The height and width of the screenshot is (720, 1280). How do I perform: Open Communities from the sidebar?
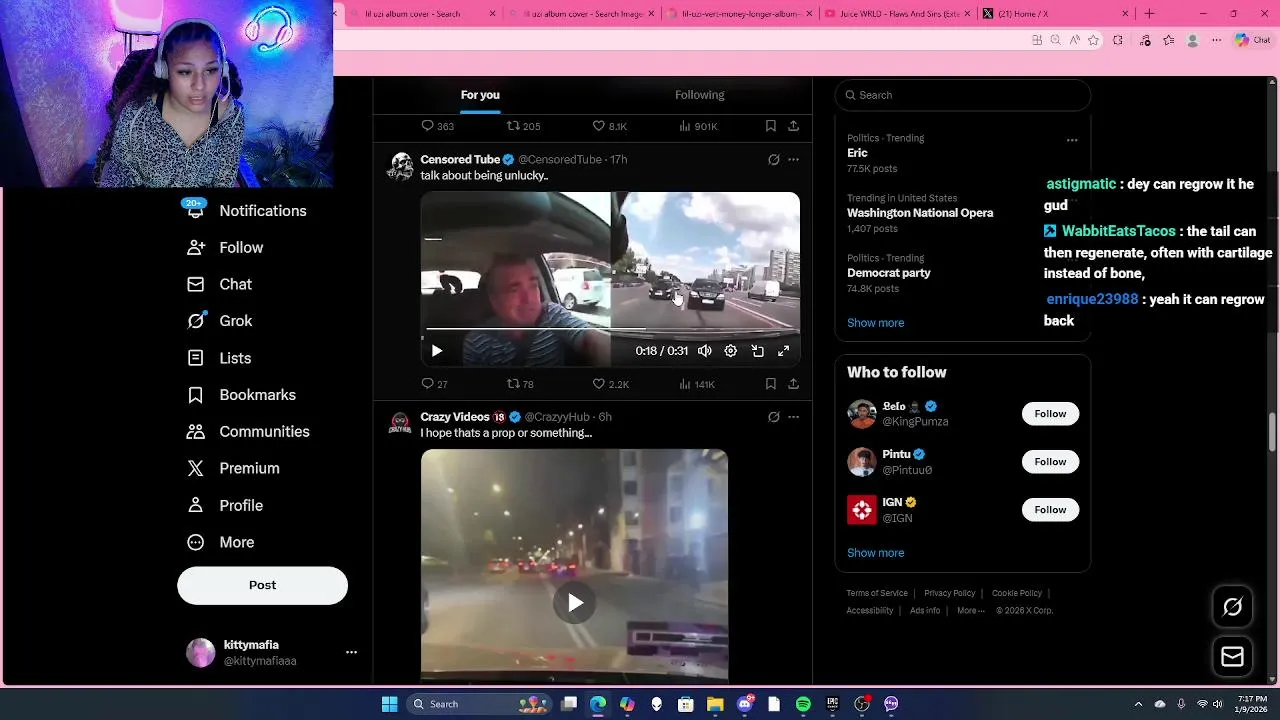pyautogui.click(x=248, y=432)
